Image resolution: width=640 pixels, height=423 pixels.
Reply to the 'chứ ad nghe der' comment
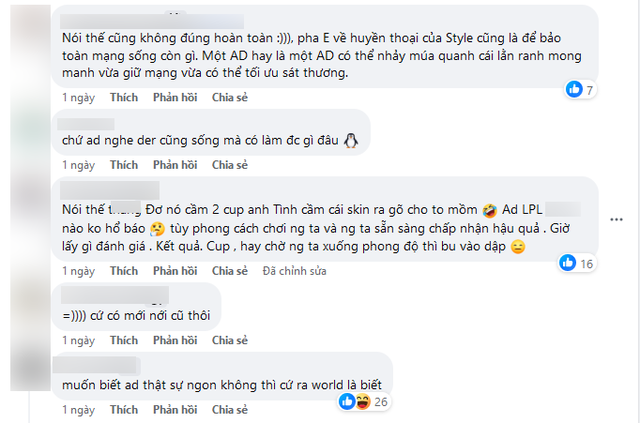pos(175,165)
